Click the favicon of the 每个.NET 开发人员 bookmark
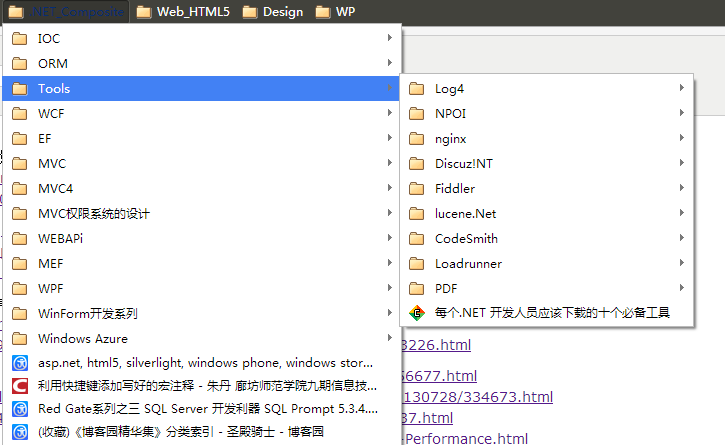725x445 pixels. [417, 313]
